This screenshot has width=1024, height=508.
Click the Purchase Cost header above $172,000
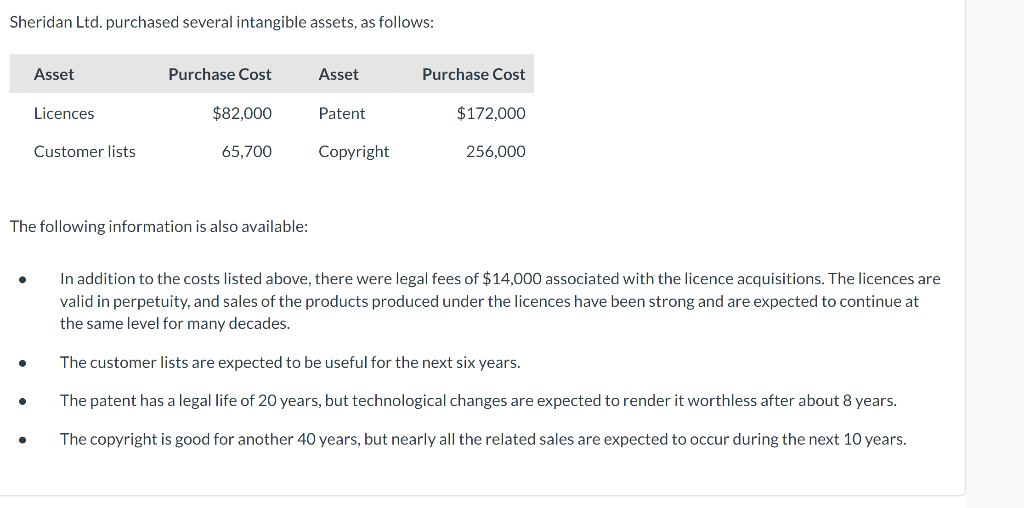[473, 74]
